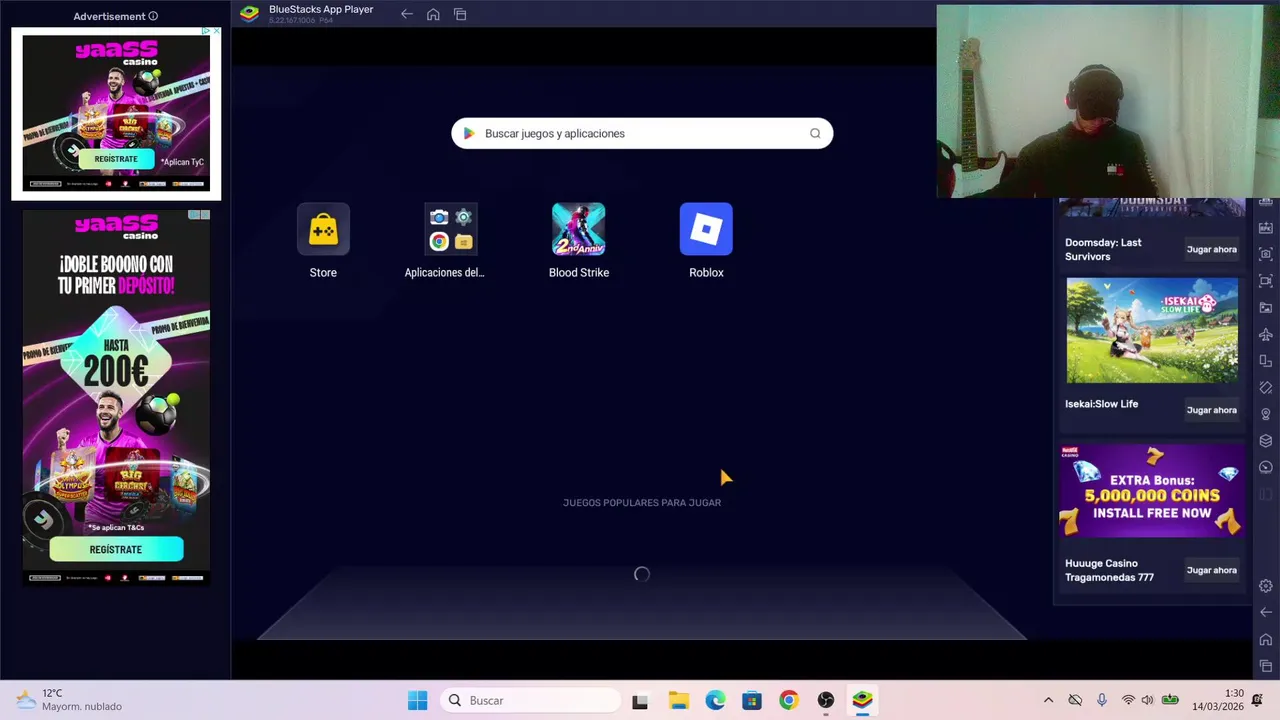The image size is (1280, 720).
Task: Open Google Chrome from the taskbar
Action: (789, 700)
